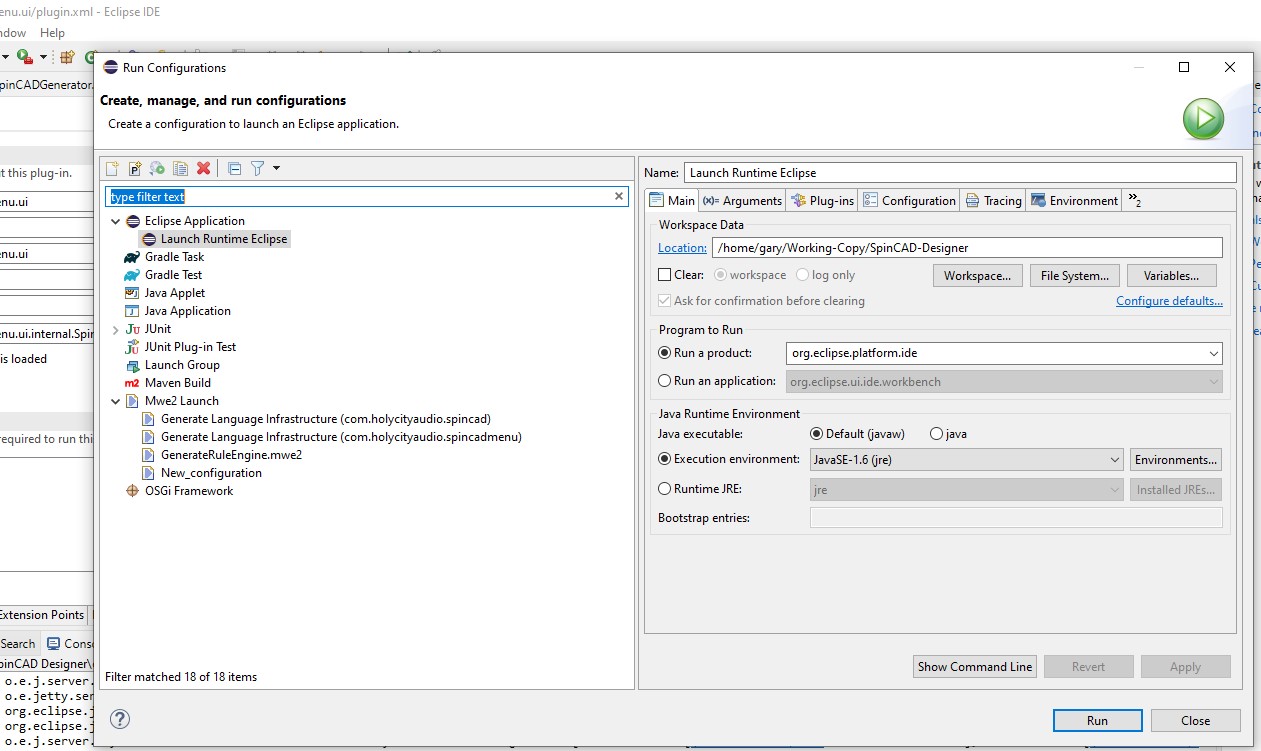
Task: Open the Workspace... browse button
Action: (x=978, y=275)
